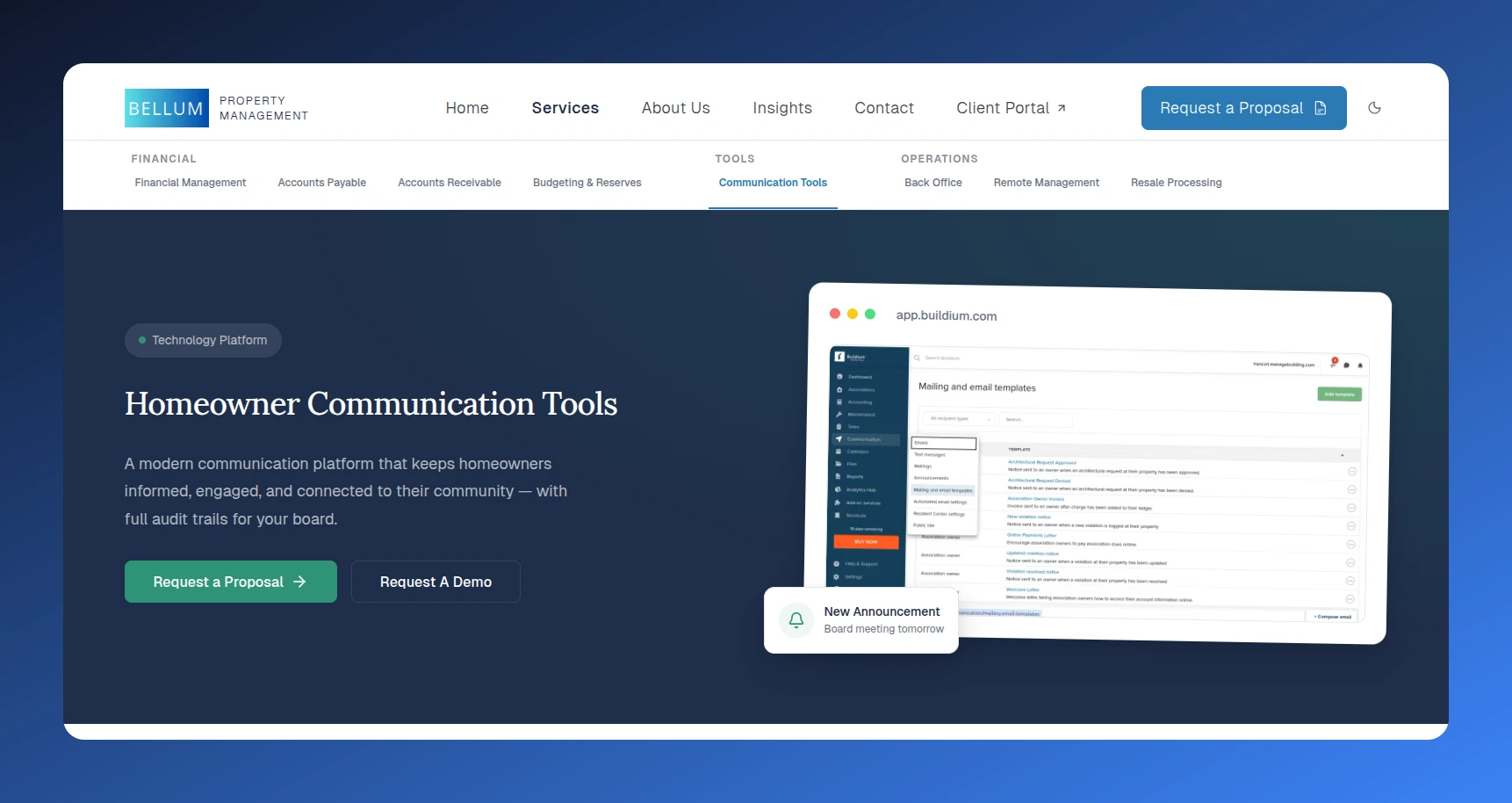Viewport: 1512px width, 803px height.
Task: Click the New Announcement notification card
Action: point(861,620)
